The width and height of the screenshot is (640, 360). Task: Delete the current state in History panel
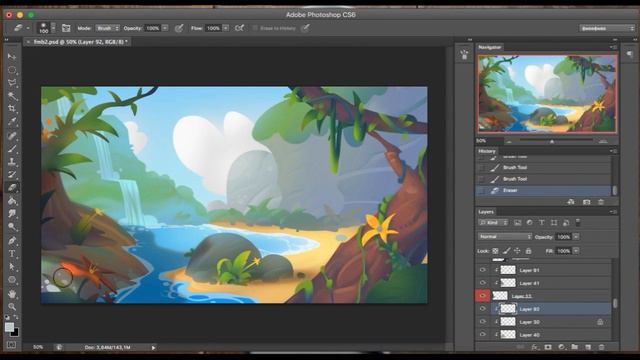coord(601,202)
